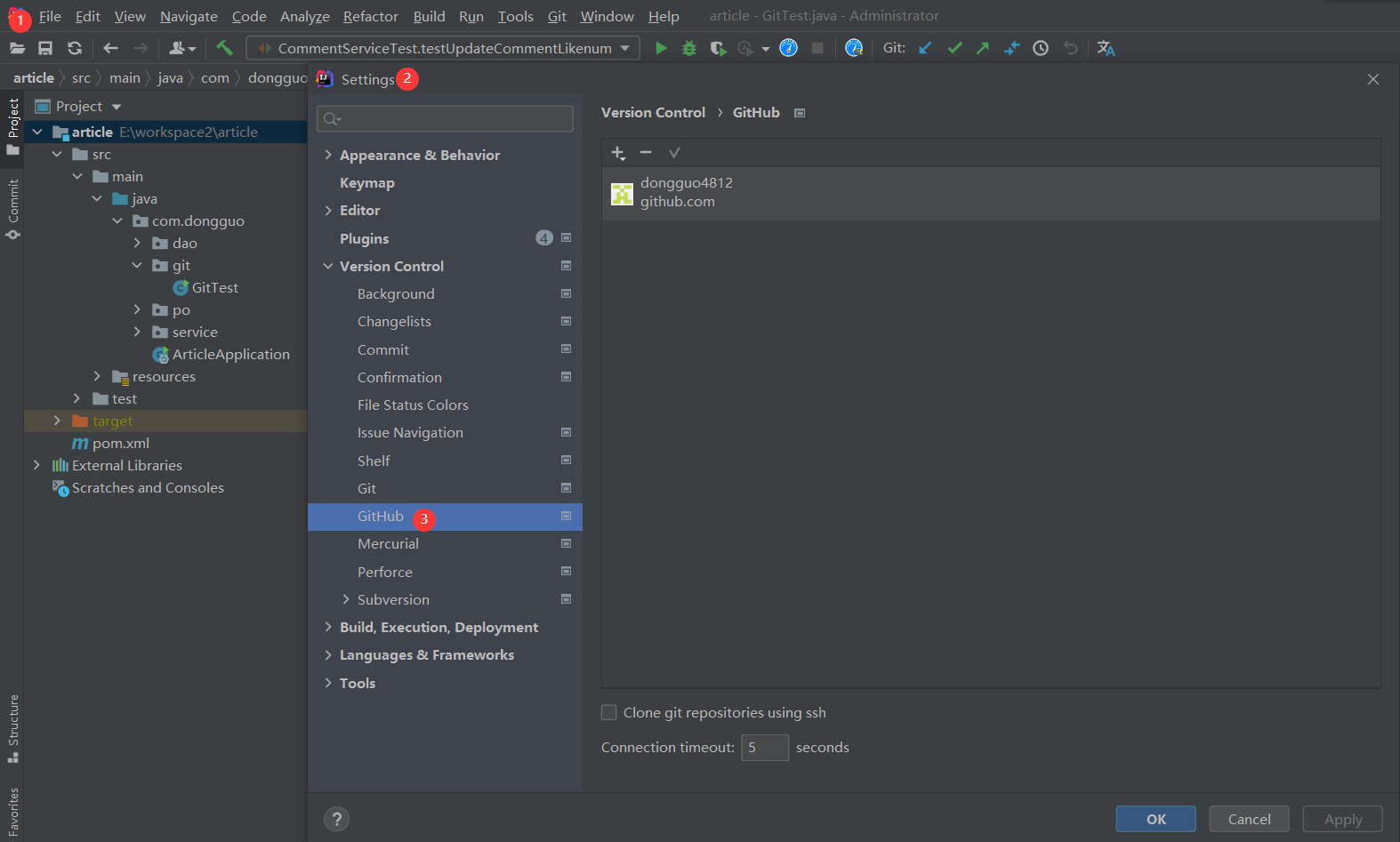Expand Languages & Frameworks section

(328, 654)
